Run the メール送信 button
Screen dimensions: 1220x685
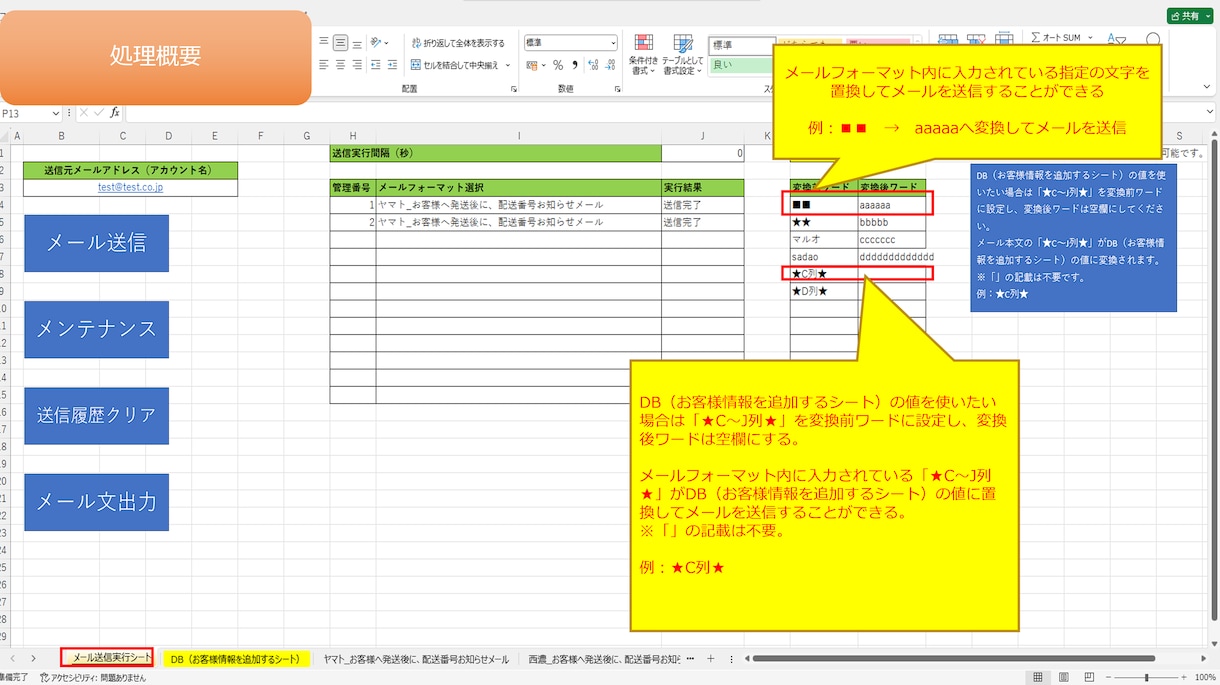pos(96,243)
